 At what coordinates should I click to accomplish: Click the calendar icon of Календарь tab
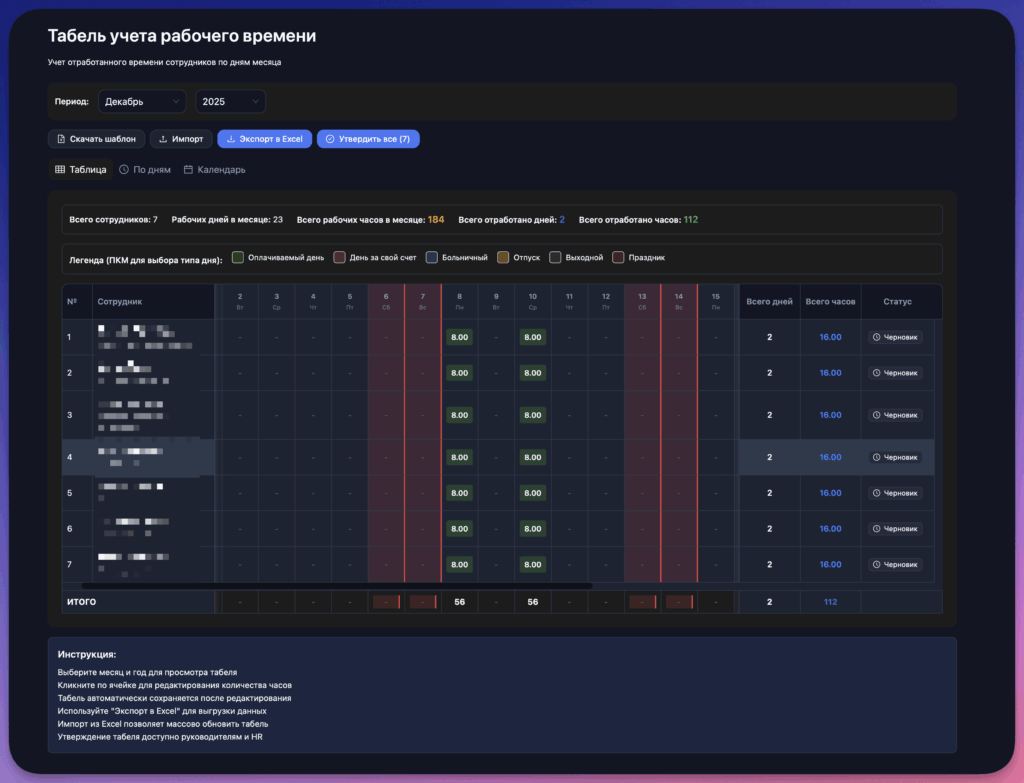point(188,170)
